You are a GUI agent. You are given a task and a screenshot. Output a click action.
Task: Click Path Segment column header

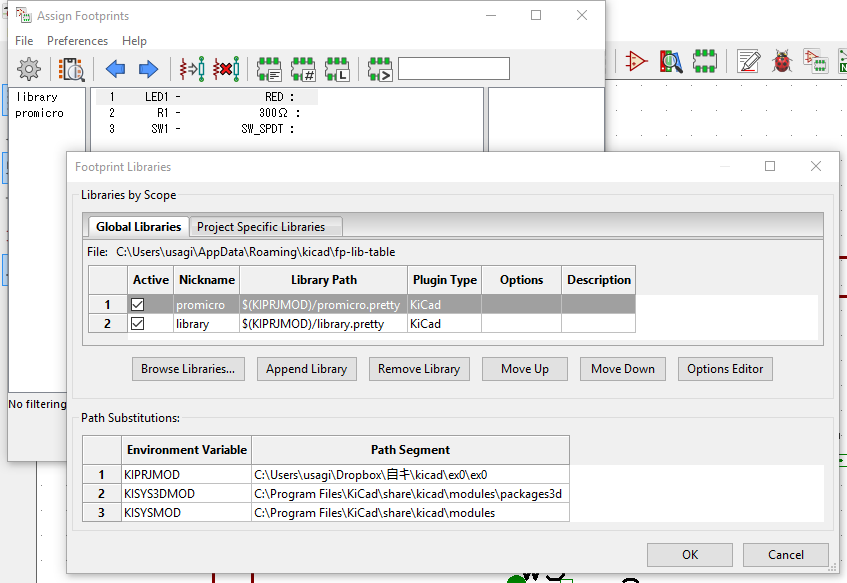tap(410, 450)
